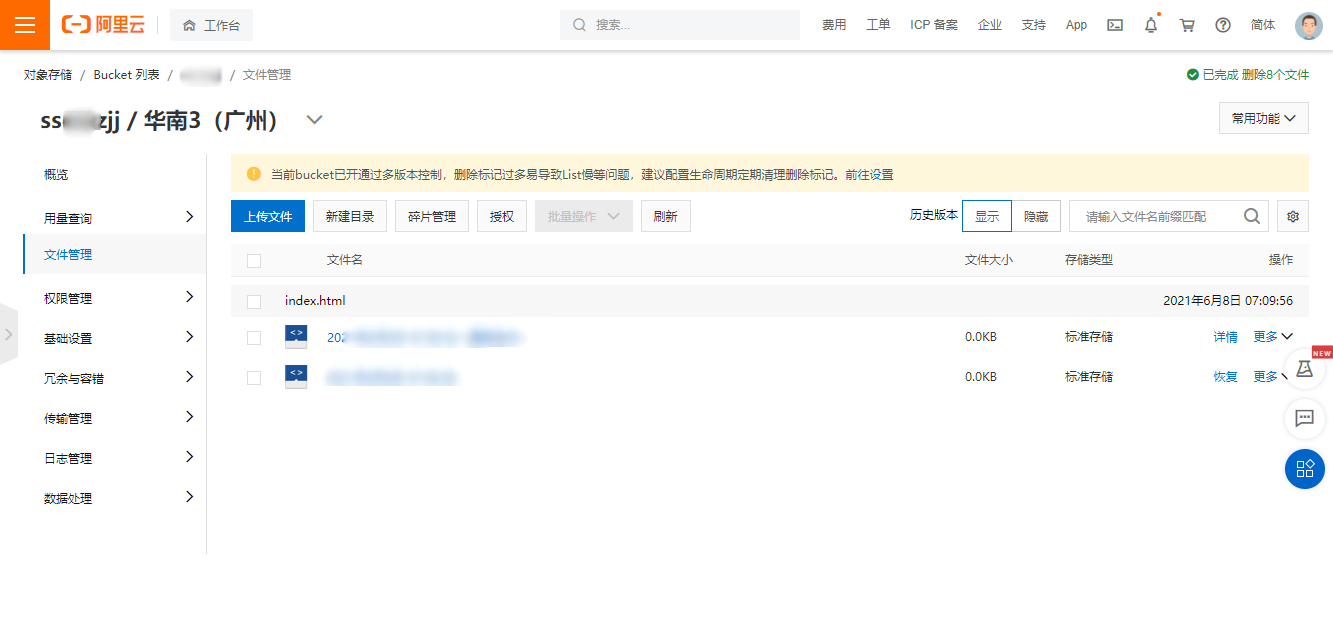The height and width of the screenshot is (617, 1333).
Task: Expand 基础设置 in sidebar
Action: (x=189, y=337)
